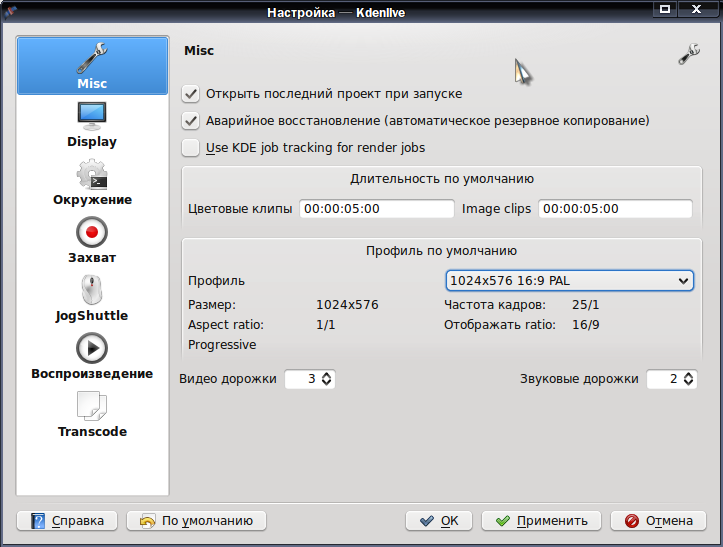Click the 'Progressive' text

point(222,345)
